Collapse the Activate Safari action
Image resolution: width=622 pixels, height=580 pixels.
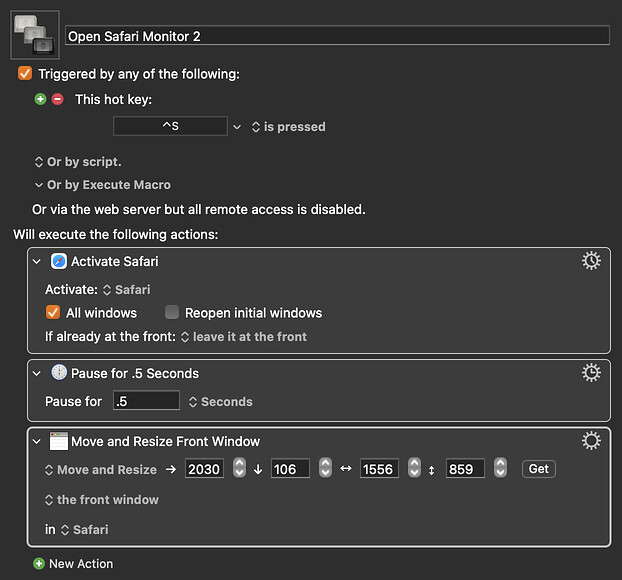coord(37,261)
